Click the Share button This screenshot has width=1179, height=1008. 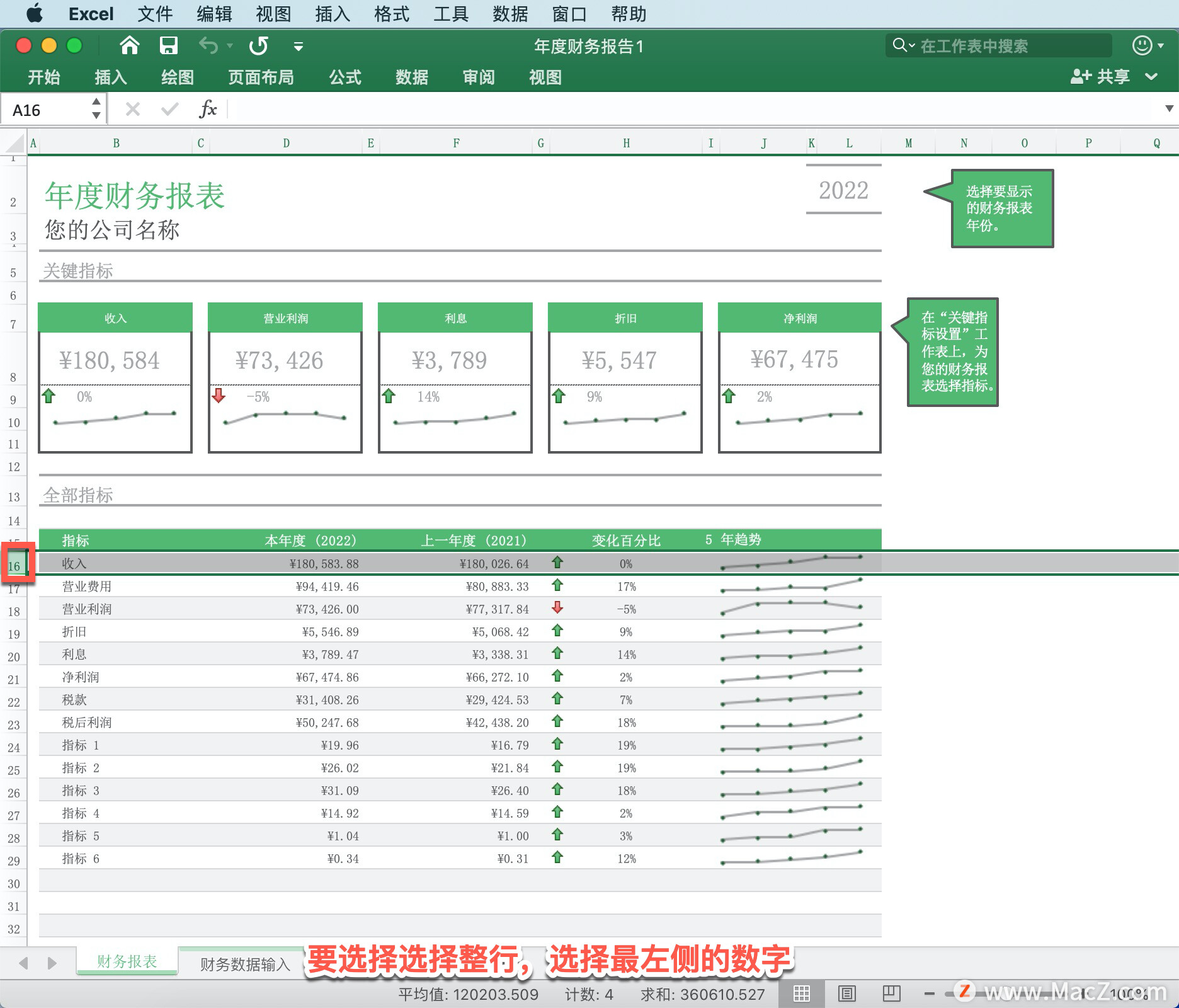click(1101, 77)
